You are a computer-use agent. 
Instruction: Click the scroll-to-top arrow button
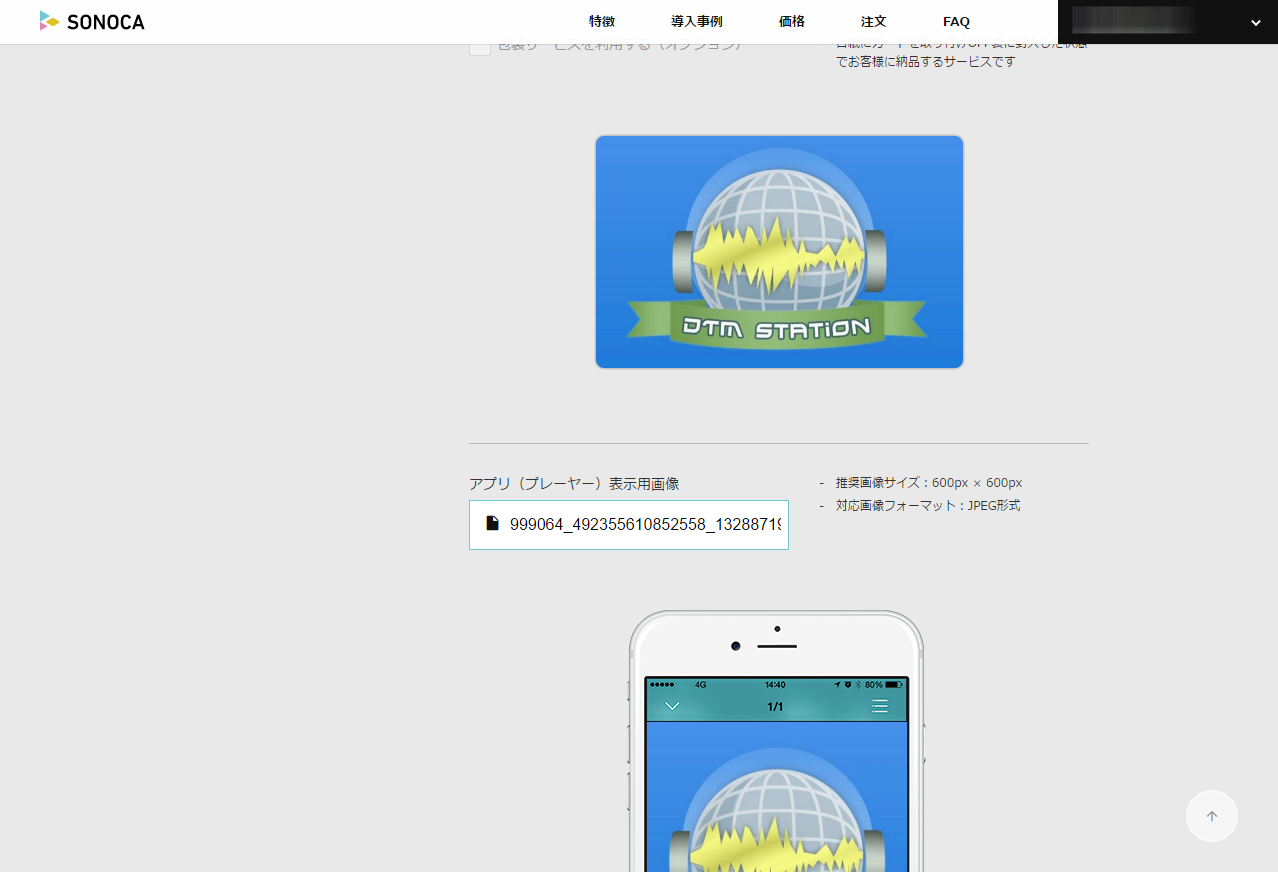[1212, 816]
